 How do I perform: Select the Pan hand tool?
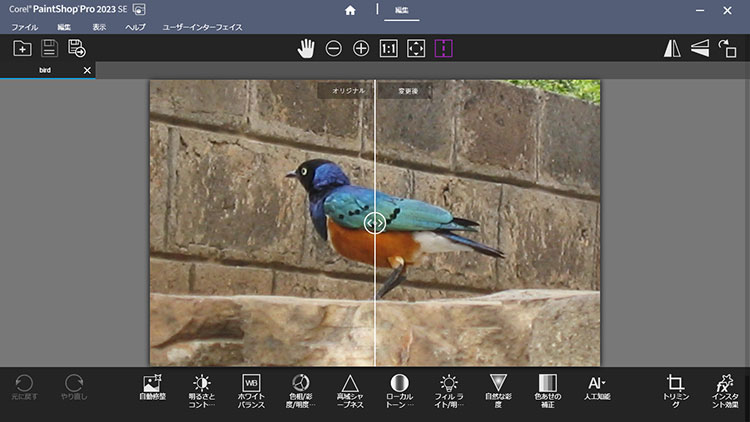tap(306, 48)
